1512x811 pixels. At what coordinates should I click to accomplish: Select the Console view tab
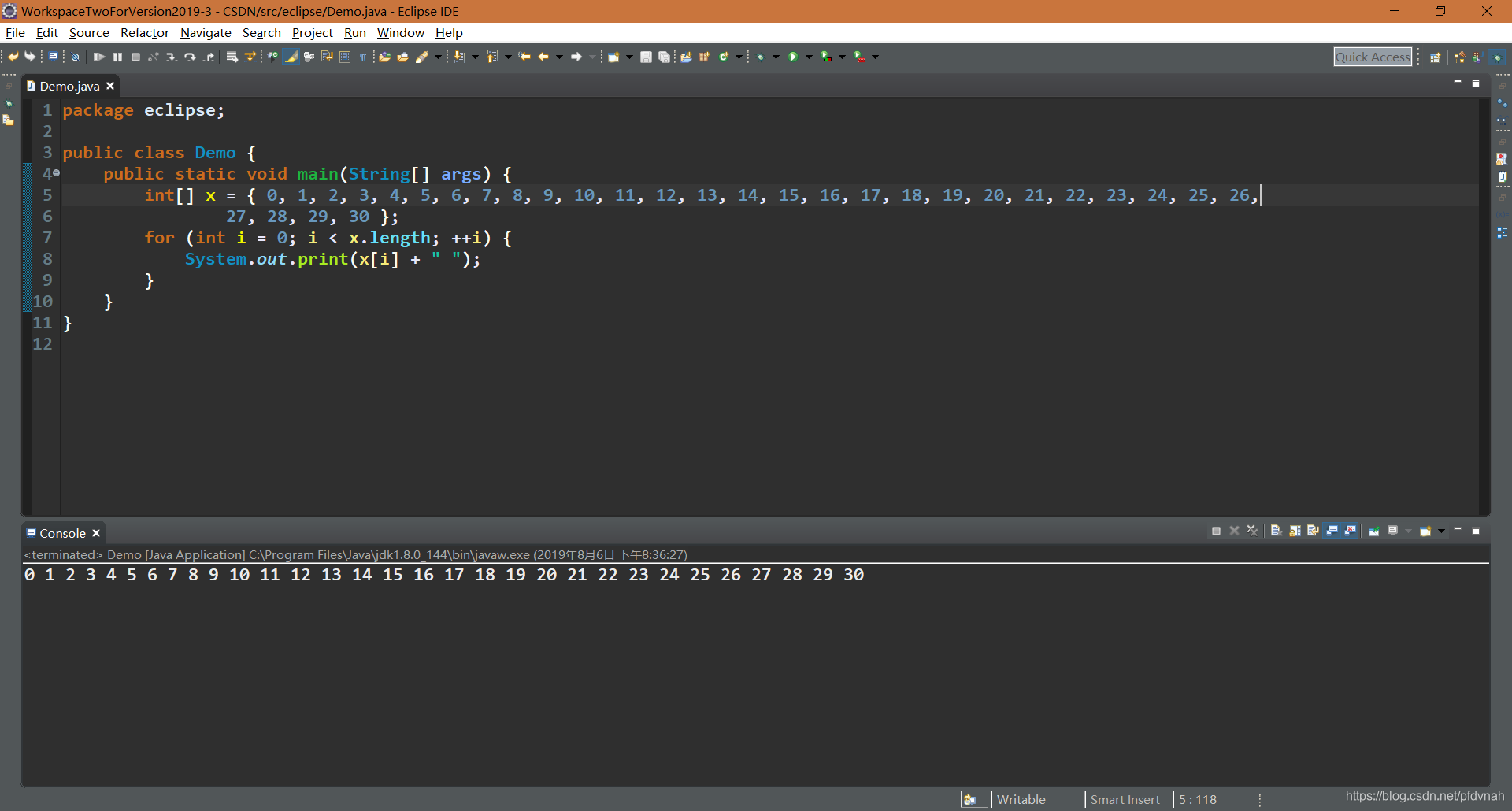(x=62, y=533)
